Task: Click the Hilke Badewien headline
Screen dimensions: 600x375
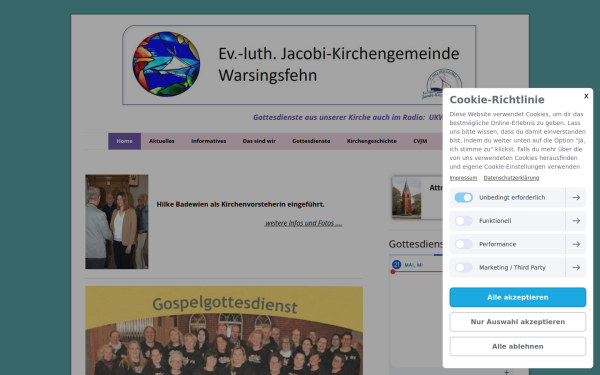Action: pos(240,204)
